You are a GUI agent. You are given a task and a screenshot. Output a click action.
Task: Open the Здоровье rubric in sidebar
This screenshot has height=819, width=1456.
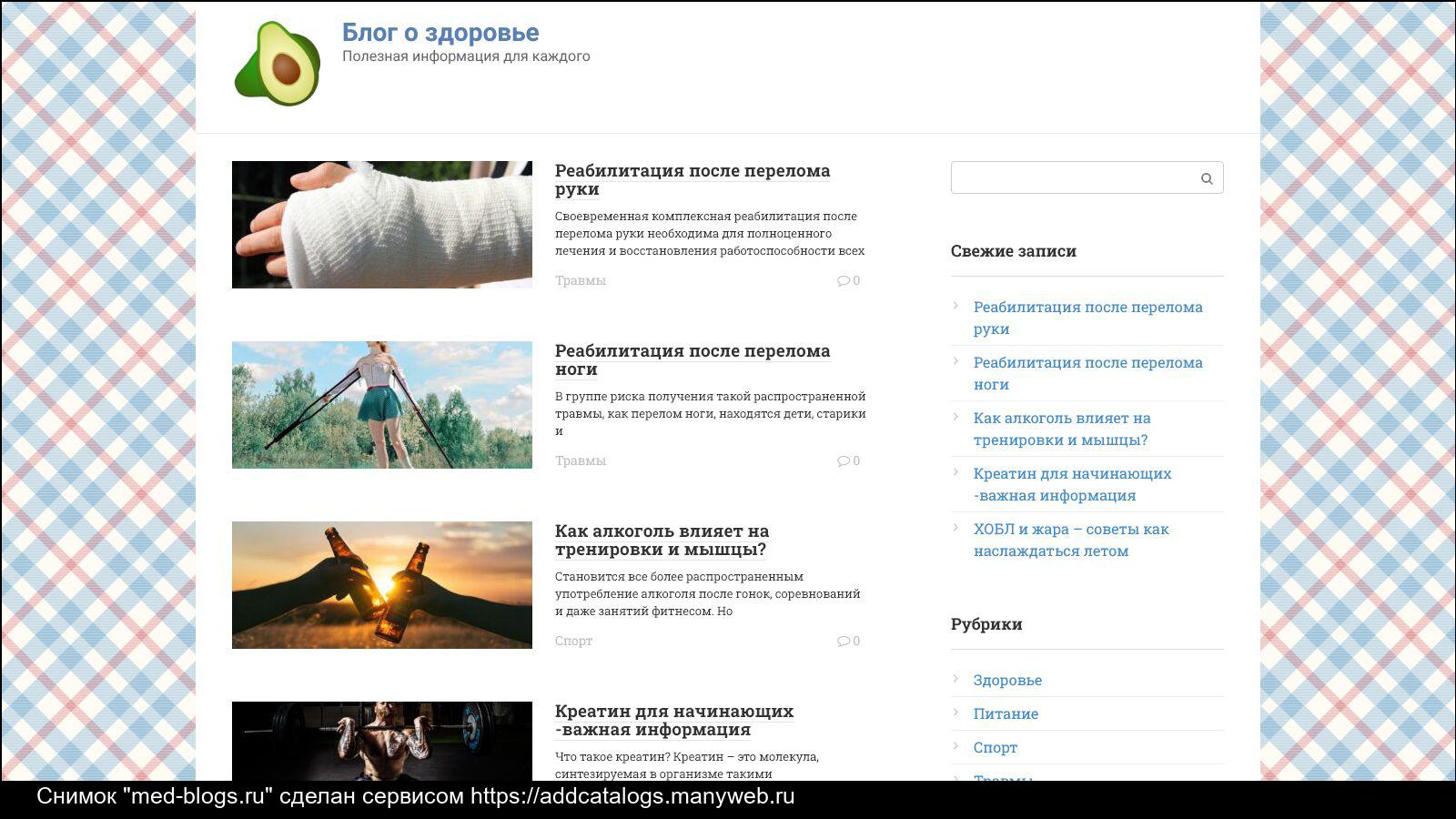(1007, 680)
